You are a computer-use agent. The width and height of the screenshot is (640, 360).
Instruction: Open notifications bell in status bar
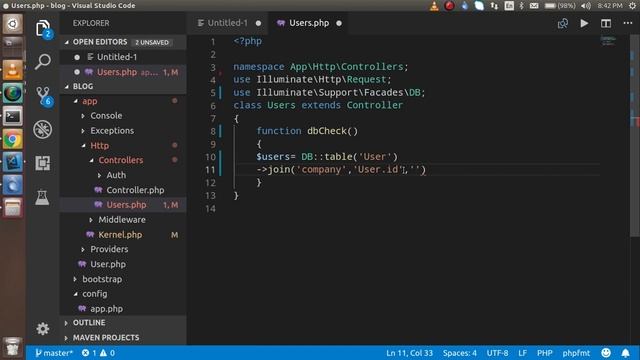pyautogui.click(x=625, y=353)
